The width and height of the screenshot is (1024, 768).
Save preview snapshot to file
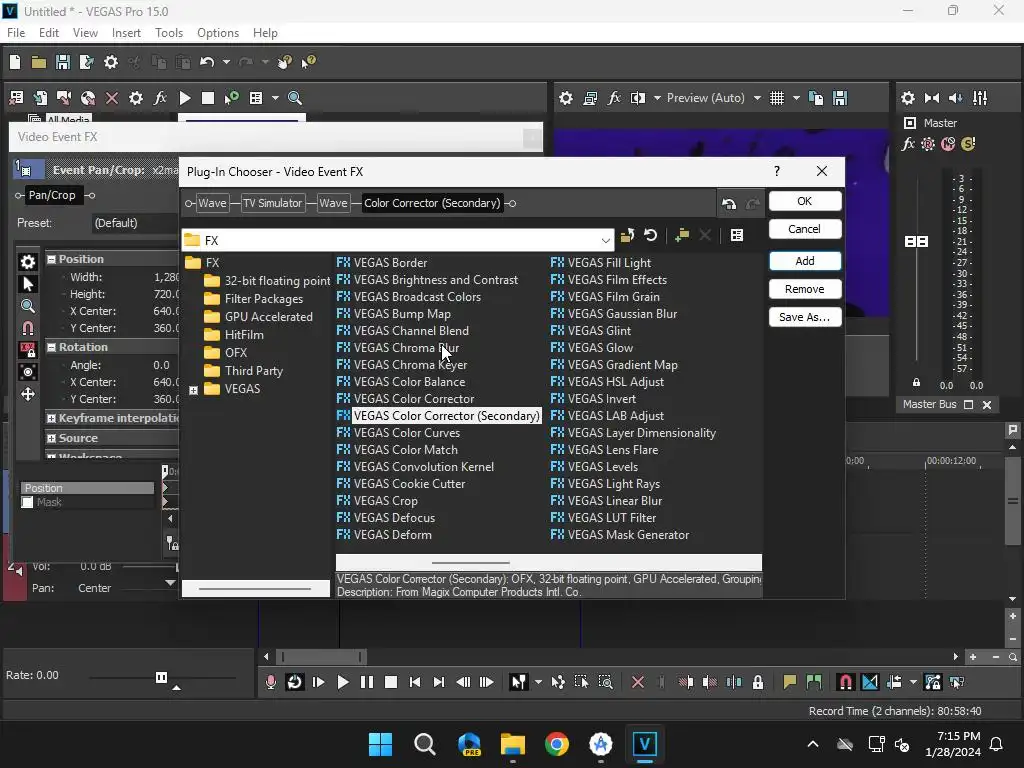(x=840, y=98)
